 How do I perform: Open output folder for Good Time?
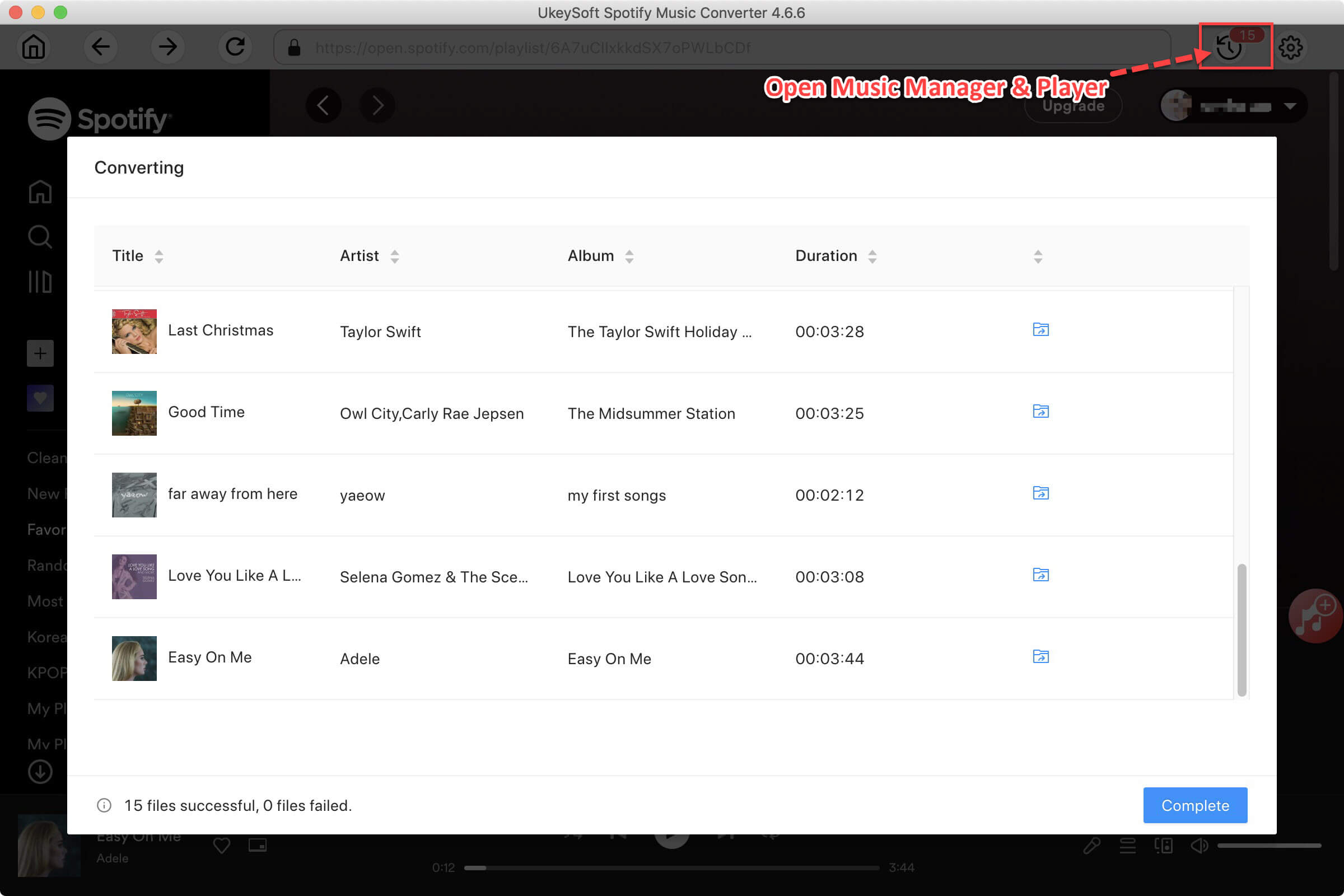(x=1040, y=412)
